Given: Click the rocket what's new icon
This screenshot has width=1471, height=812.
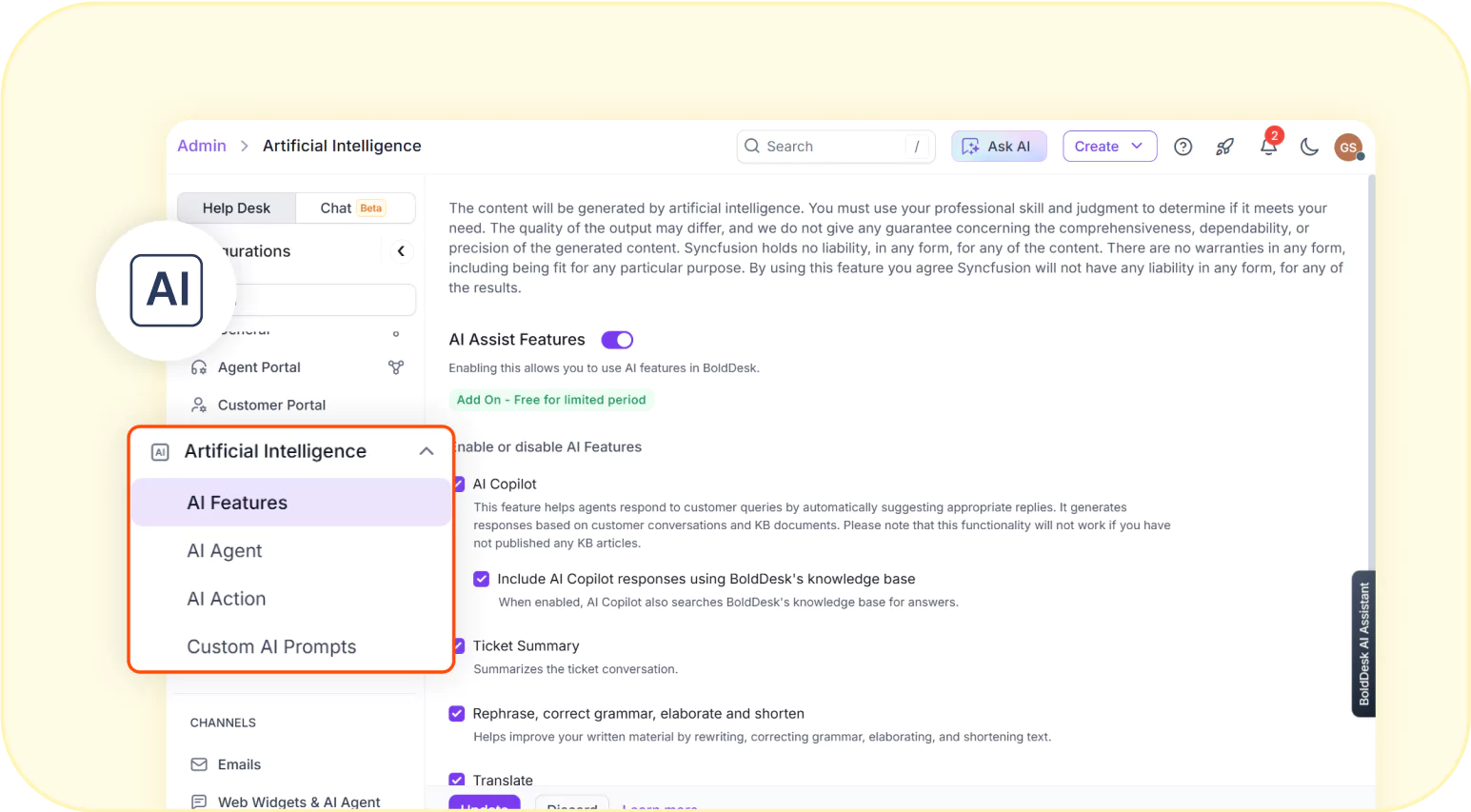Looking at the screenshot, I should click(x=1225, y=147).
